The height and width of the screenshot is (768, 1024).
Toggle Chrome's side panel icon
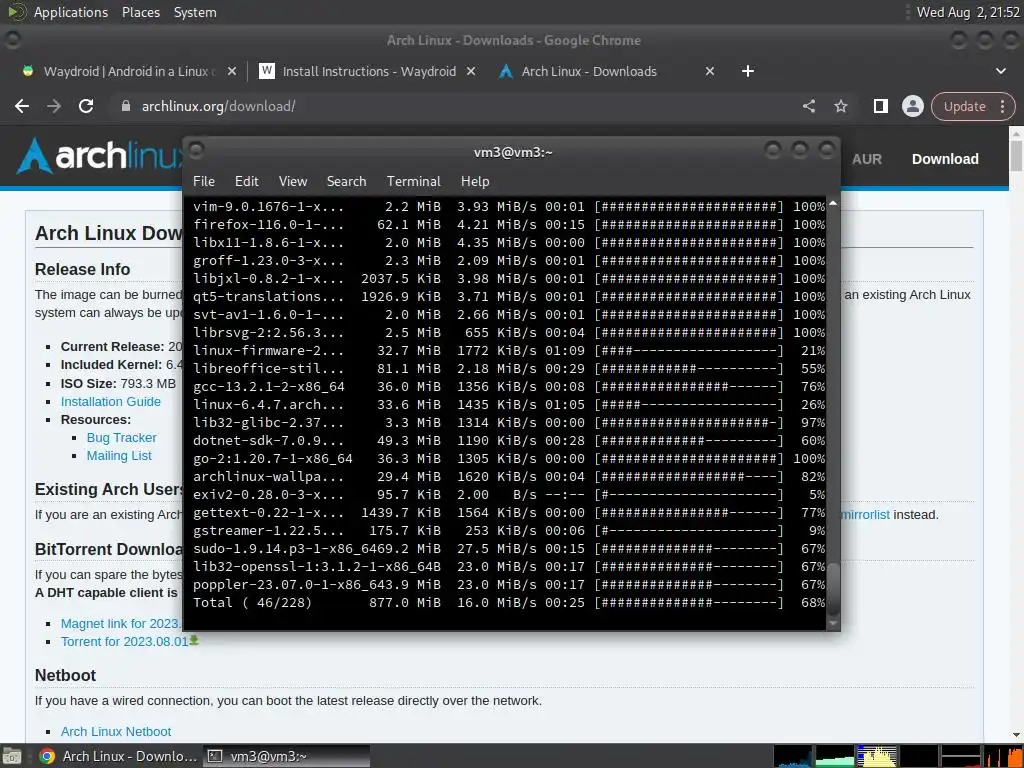880,106
